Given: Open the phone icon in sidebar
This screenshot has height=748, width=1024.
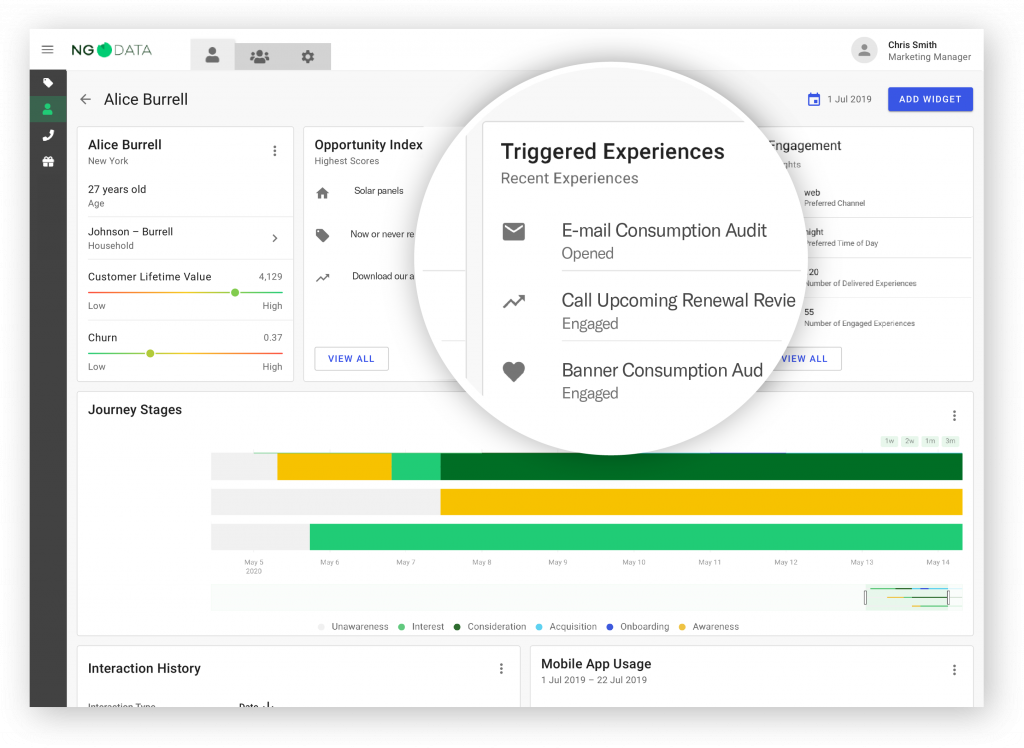Looking at the screenshot, I should coord(48,135).
